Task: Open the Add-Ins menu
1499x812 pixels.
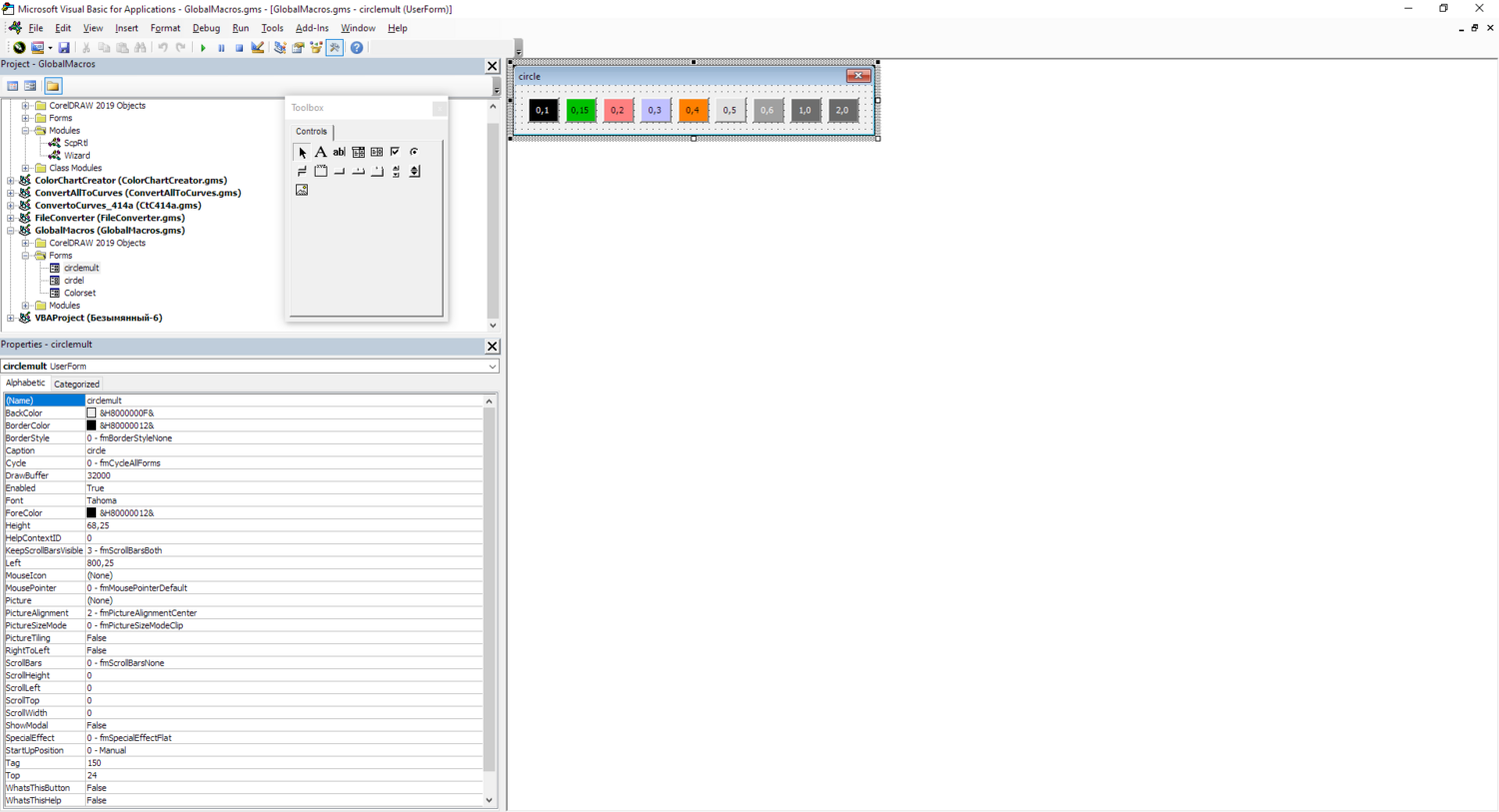Action: click(x=312, y=28)
